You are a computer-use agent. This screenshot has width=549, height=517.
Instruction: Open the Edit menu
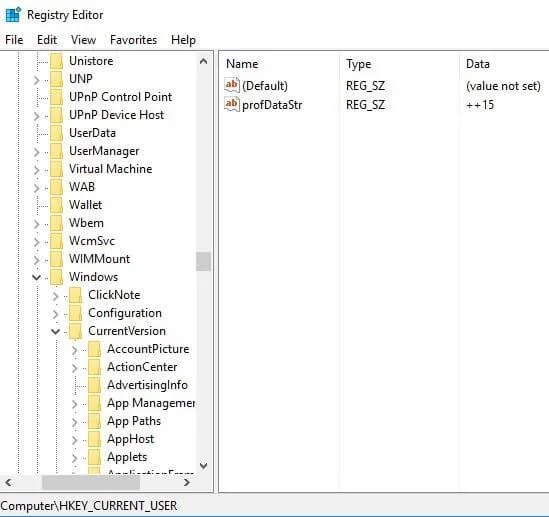[47, 40]
